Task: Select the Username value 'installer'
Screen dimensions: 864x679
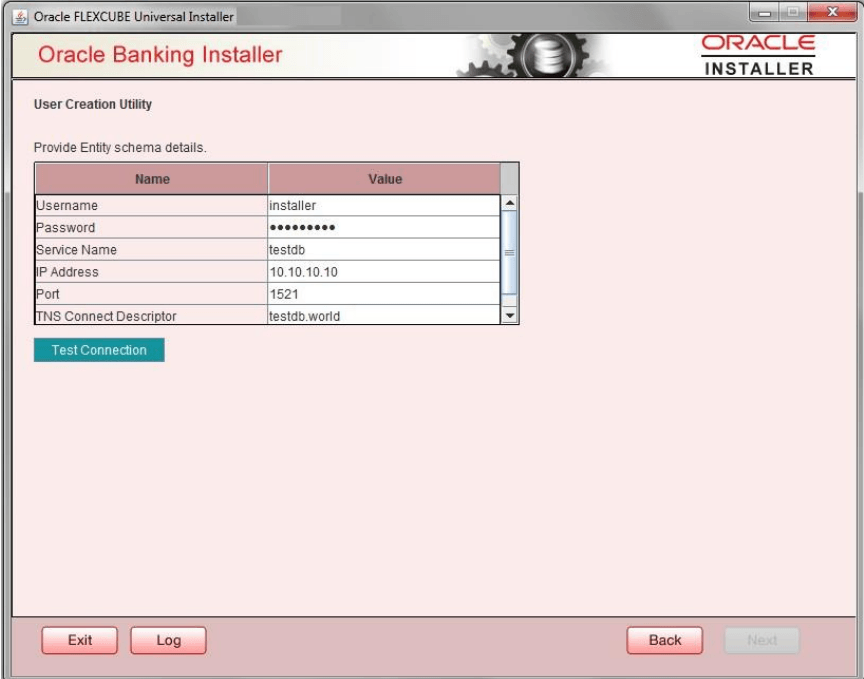Action: click(x=384, y=206)
